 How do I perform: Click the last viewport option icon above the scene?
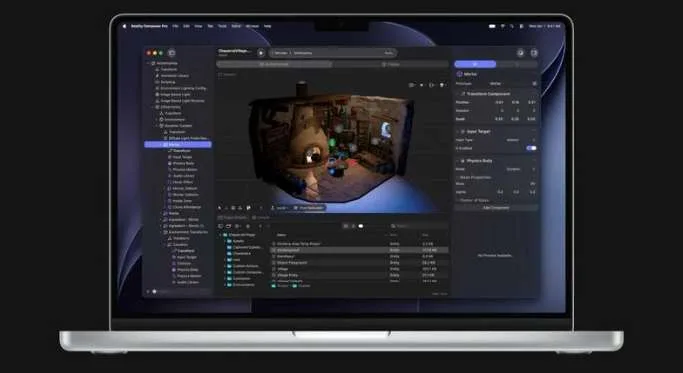[x=442, y=85]
